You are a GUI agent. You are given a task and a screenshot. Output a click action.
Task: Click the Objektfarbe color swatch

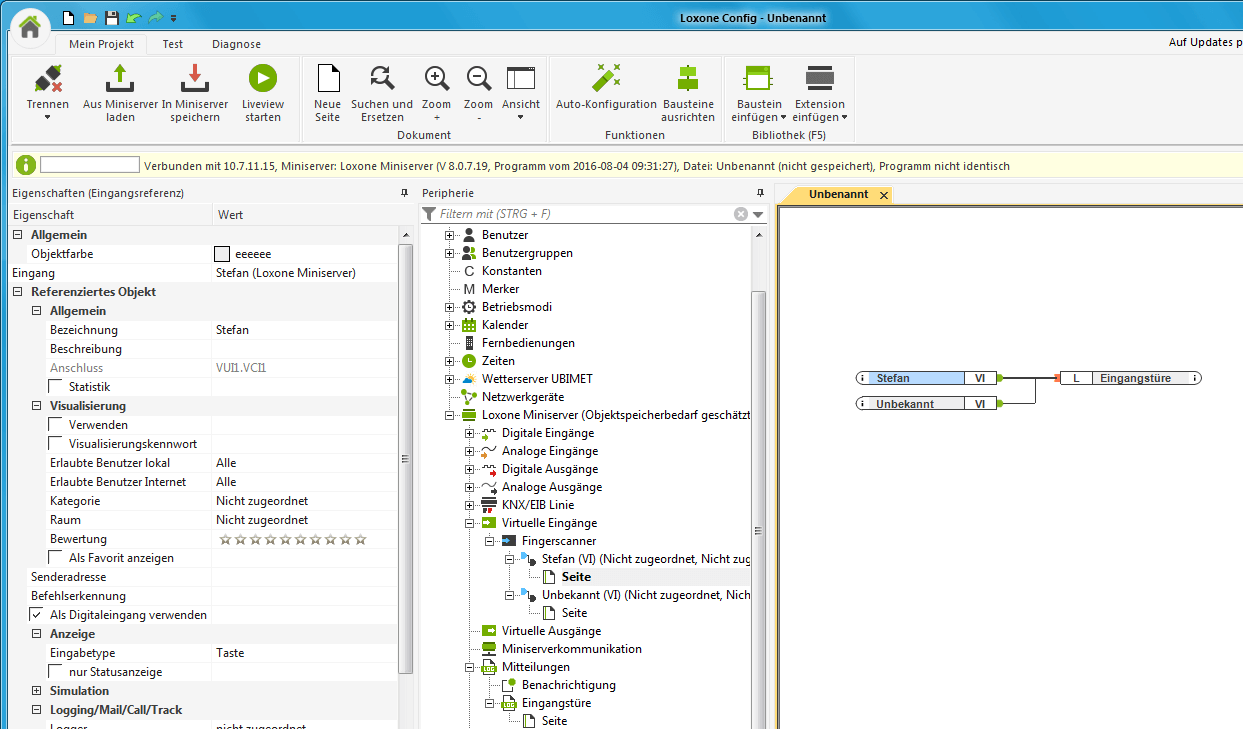pyautogui.click(x=222, y=254)
